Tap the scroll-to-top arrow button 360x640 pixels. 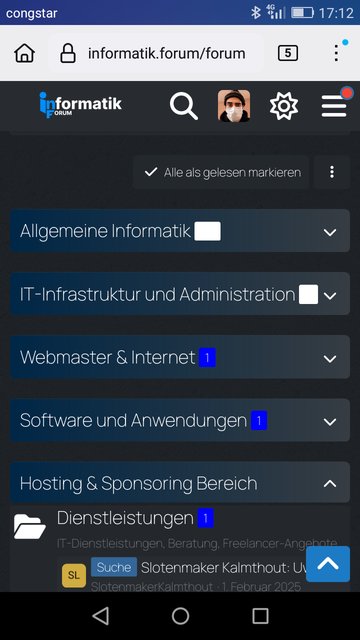pos(328,564)
